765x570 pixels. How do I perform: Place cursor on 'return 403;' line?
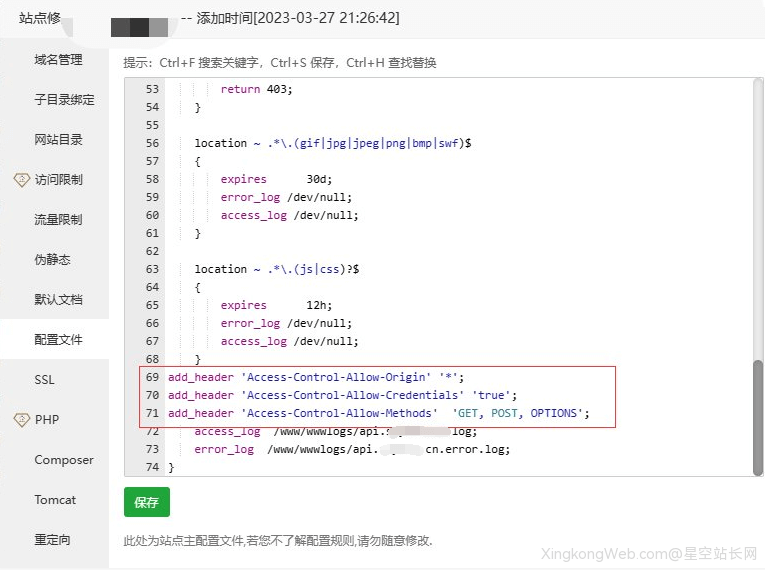click(x=256, y=89)
